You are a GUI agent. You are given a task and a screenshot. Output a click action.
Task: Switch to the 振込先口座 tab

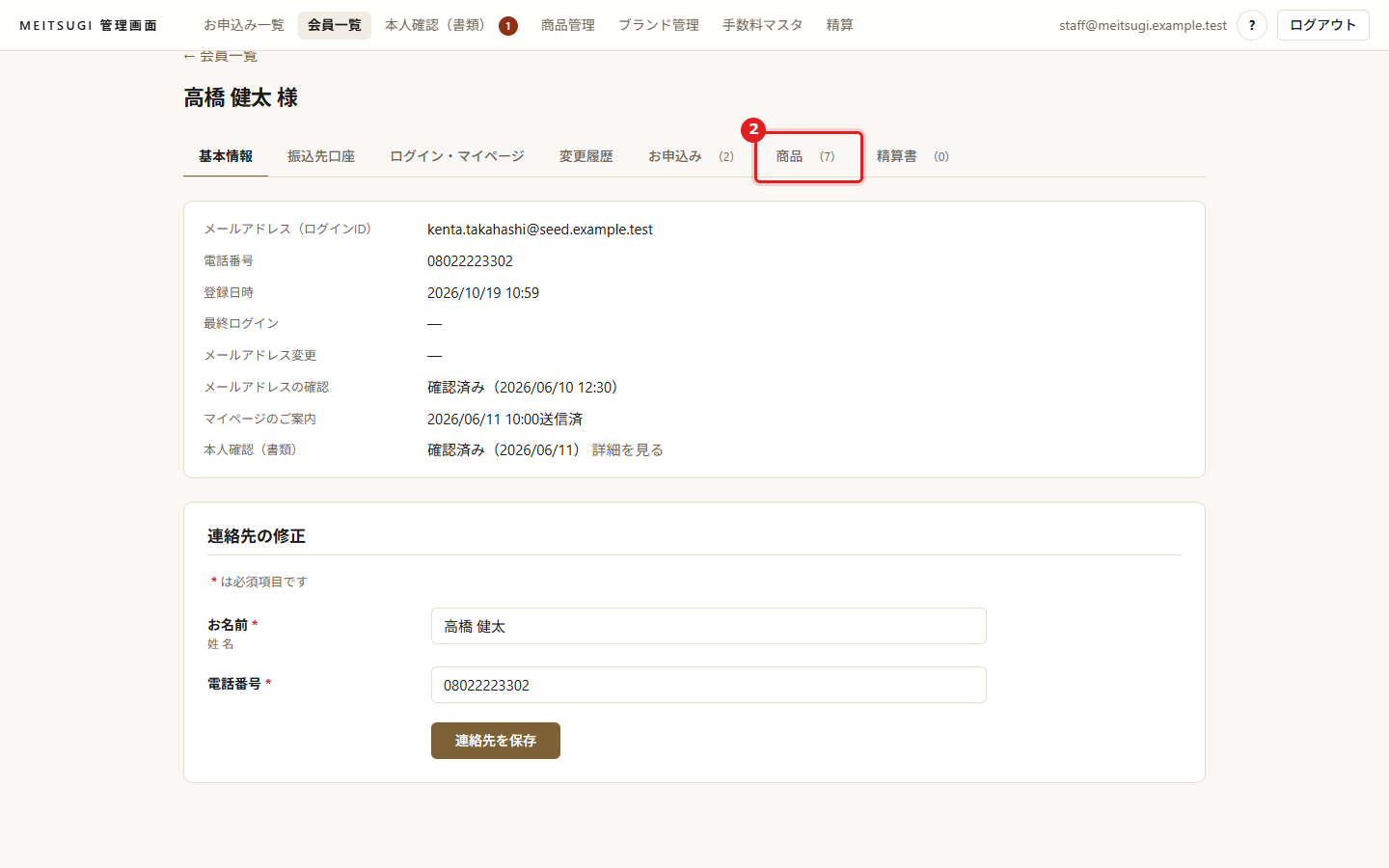(x=321, y=156)
